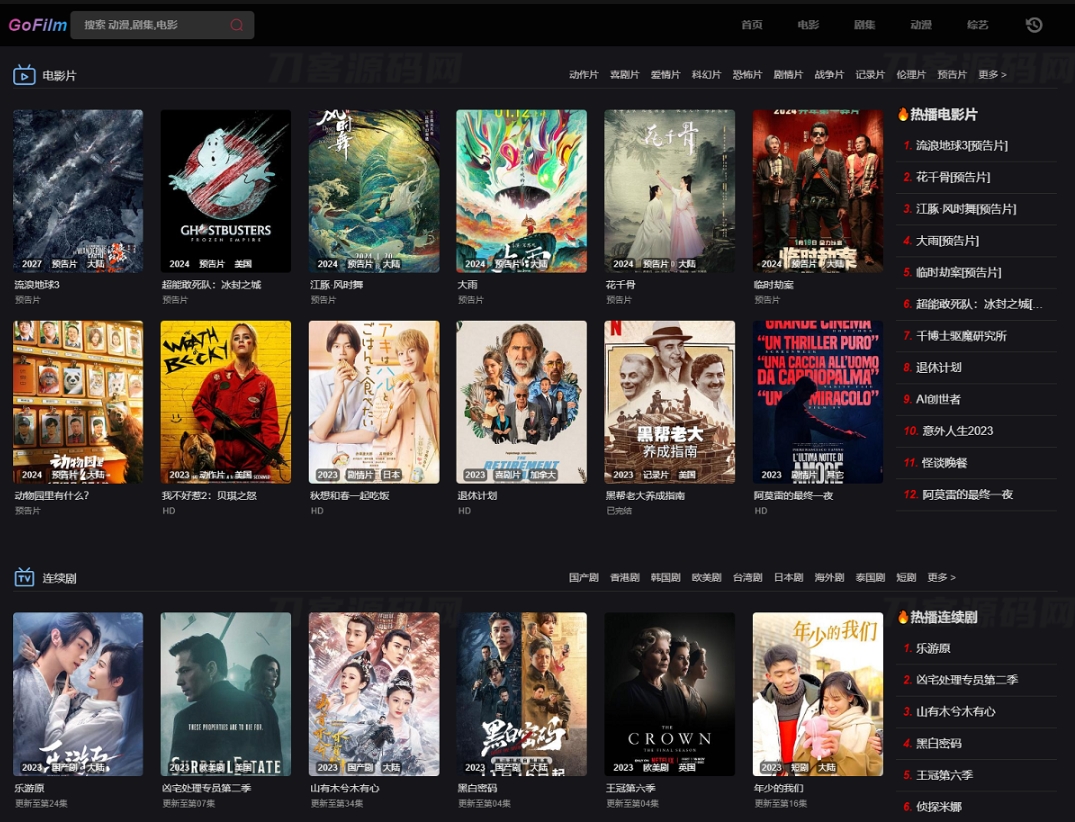The image size is (1075, 822).
Task: Open 电影 in the top navigation
Action: pos(808,25)
